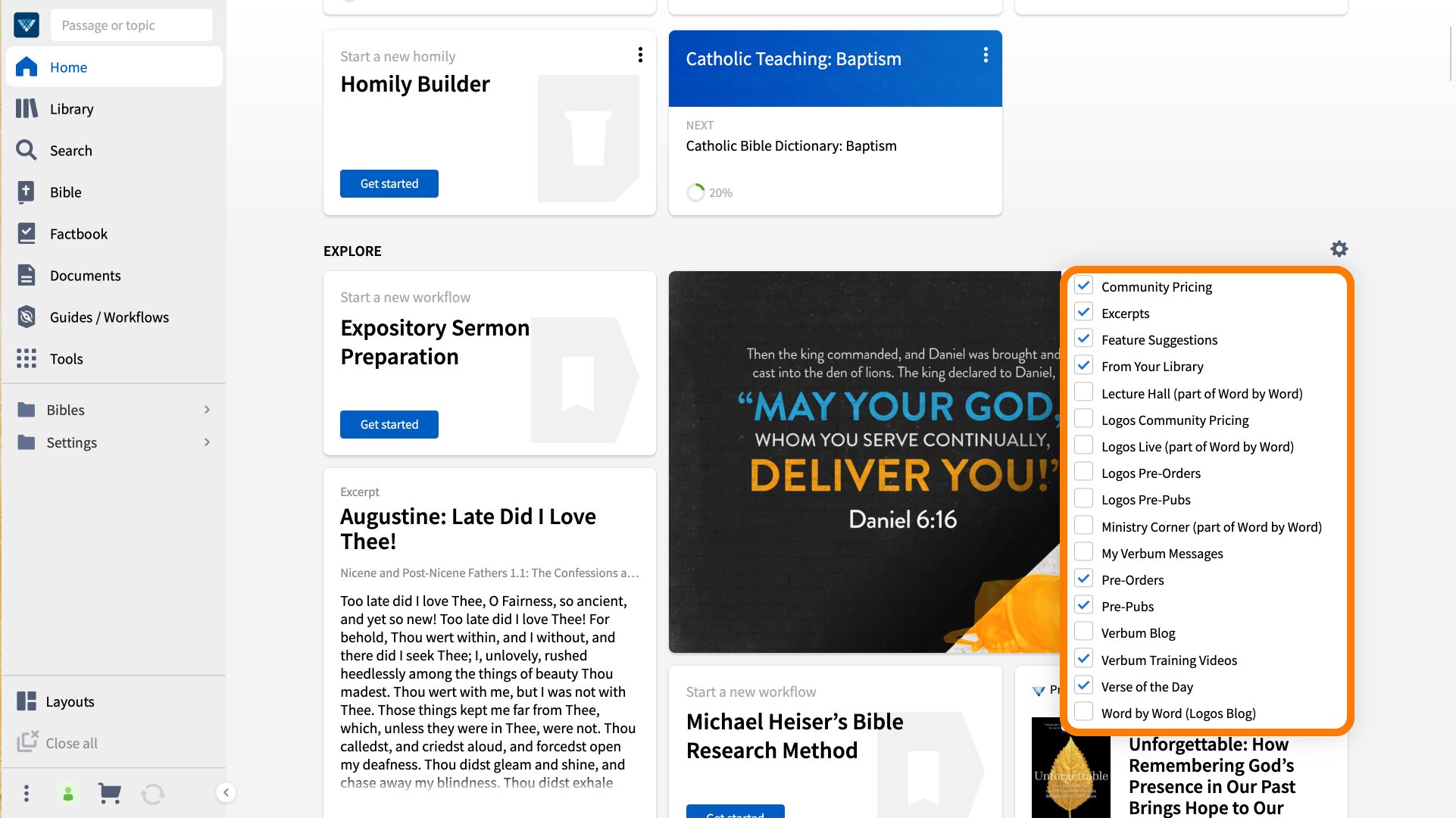Select Factbook in the sidebar menu
Viewport: 1456px width, 818px height.
point(114,233)
